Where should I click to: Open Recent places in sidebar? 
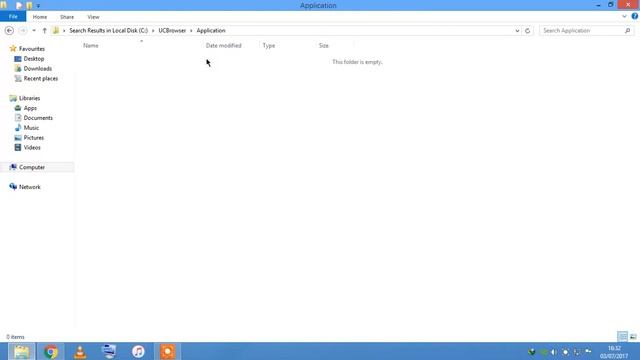[x=41, y=78]
